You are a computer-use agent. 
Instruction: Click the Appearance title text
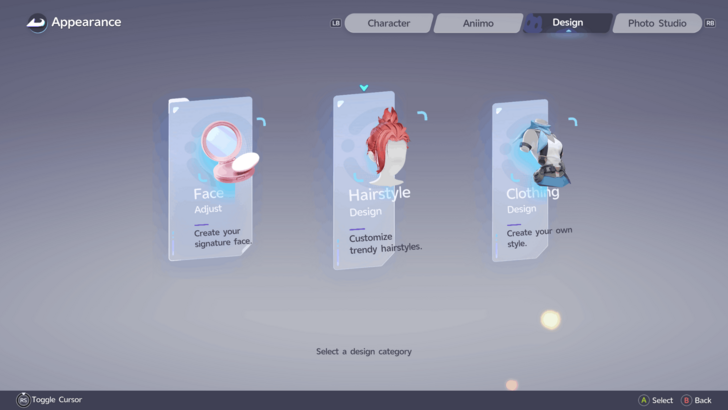(x=86, y=22)
